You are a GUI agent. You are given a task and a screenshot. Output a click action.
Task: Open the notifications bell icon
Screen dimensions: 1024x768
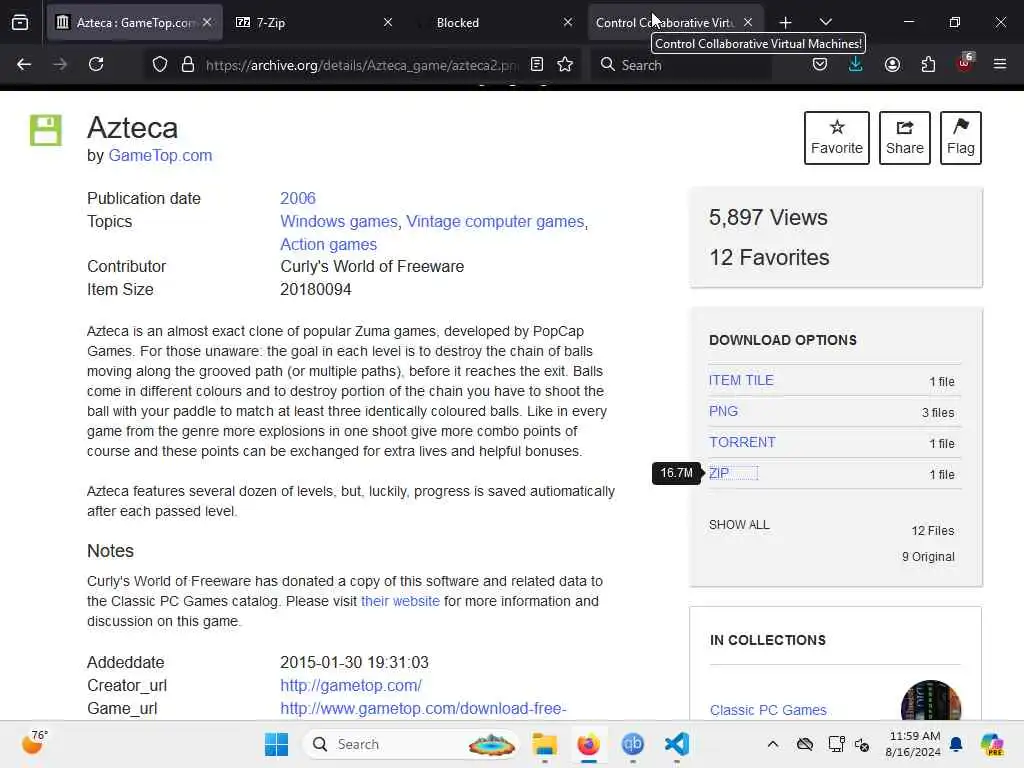[956, 744]
